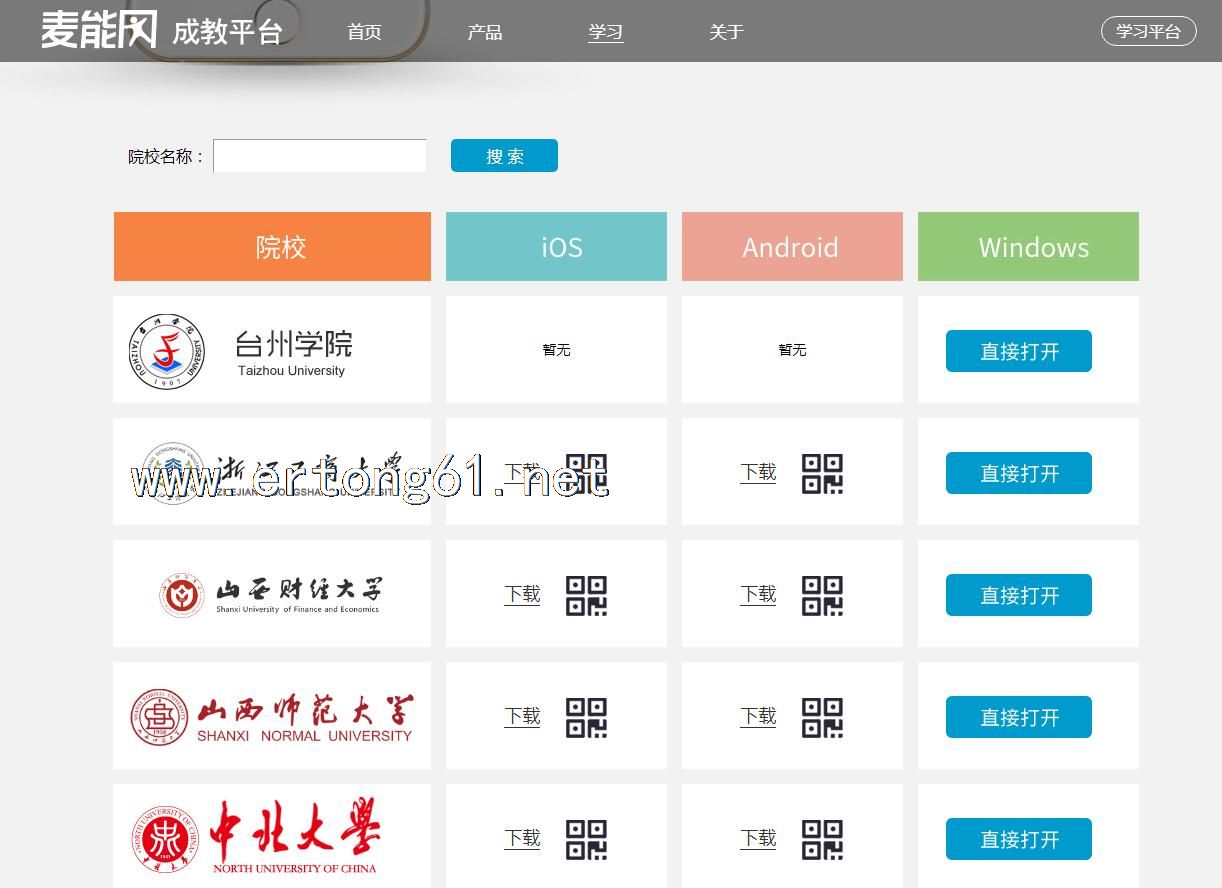Go to the 产品 menu item
This screenshot has height=888, width=1222.
(x=485, y=32)
